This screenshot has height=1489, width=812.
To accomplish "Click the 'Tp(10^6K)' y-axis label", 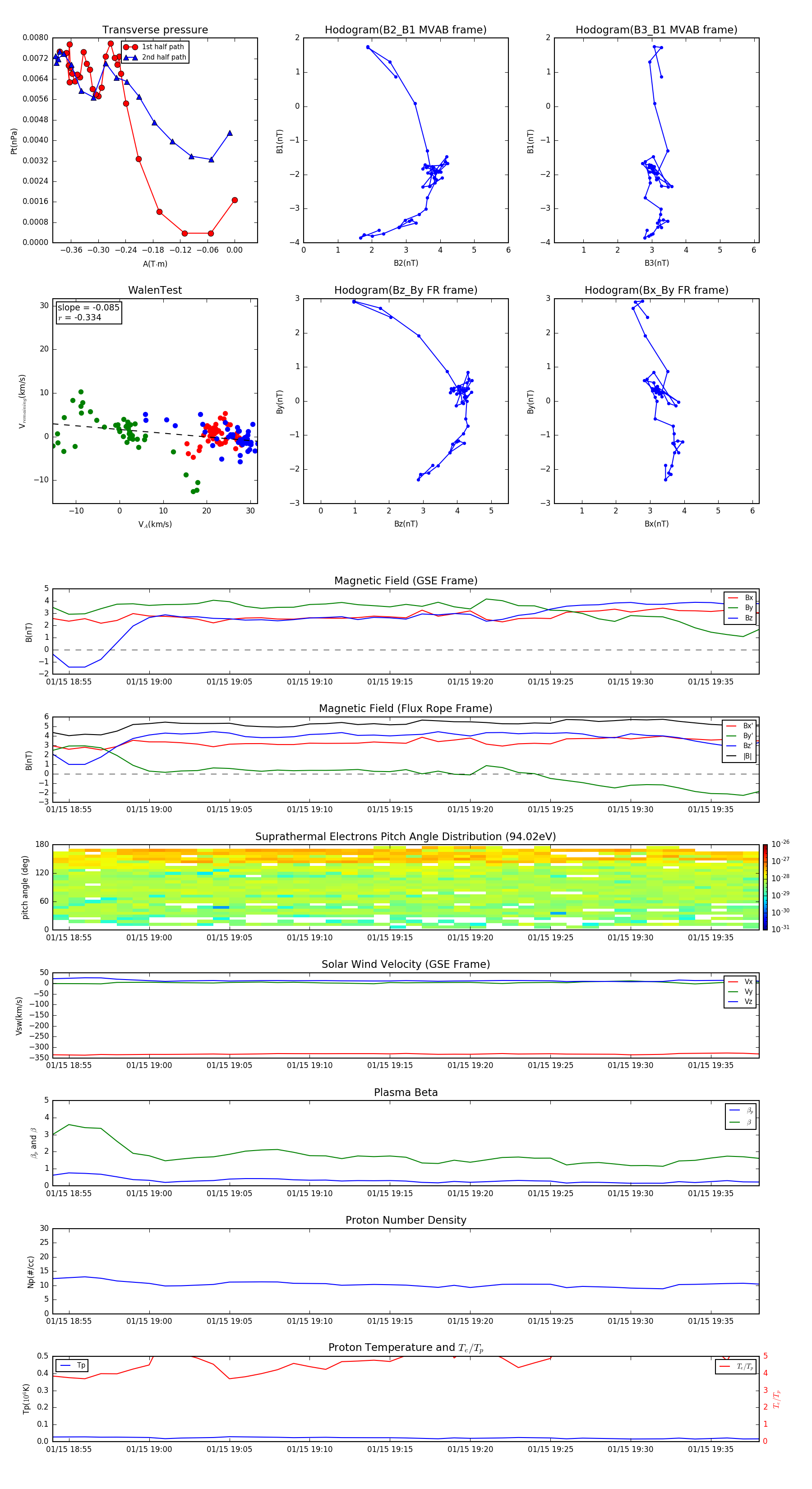I will 26,1399.
